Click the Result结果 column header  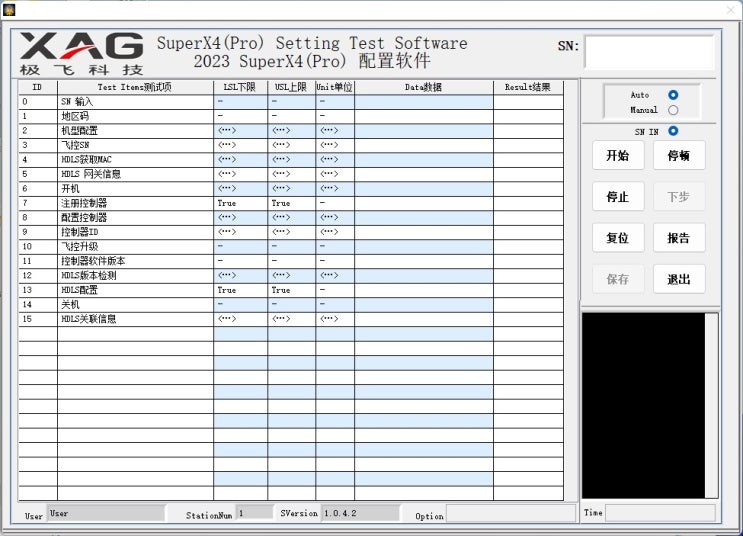[528, 87]
